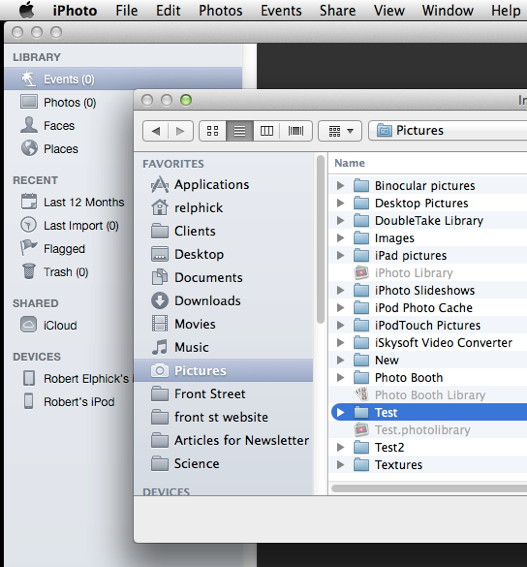
Task: Expand the DoubleTake Library folder
Action: pyautogui.click(x=340, y=220)
